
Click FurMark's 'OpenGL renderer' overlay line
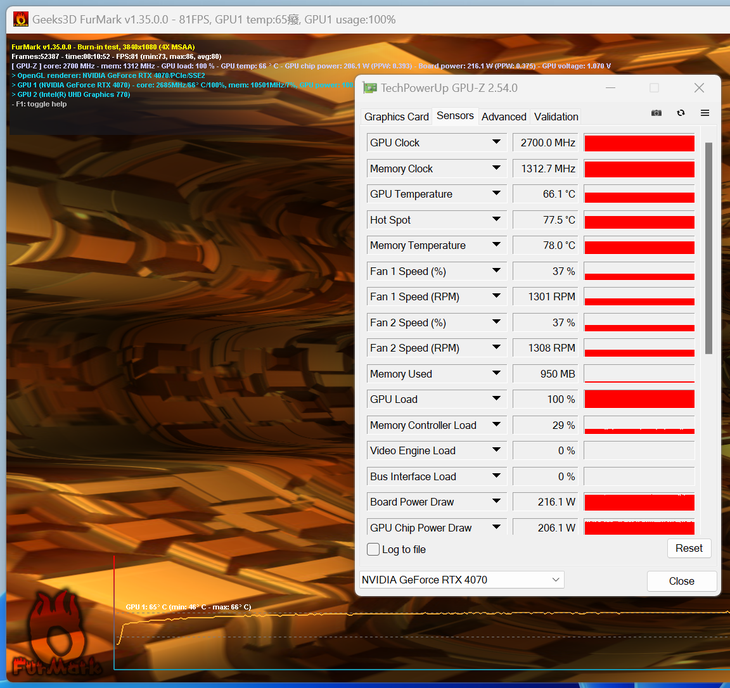pyautogui.click(x=108, y=75)
